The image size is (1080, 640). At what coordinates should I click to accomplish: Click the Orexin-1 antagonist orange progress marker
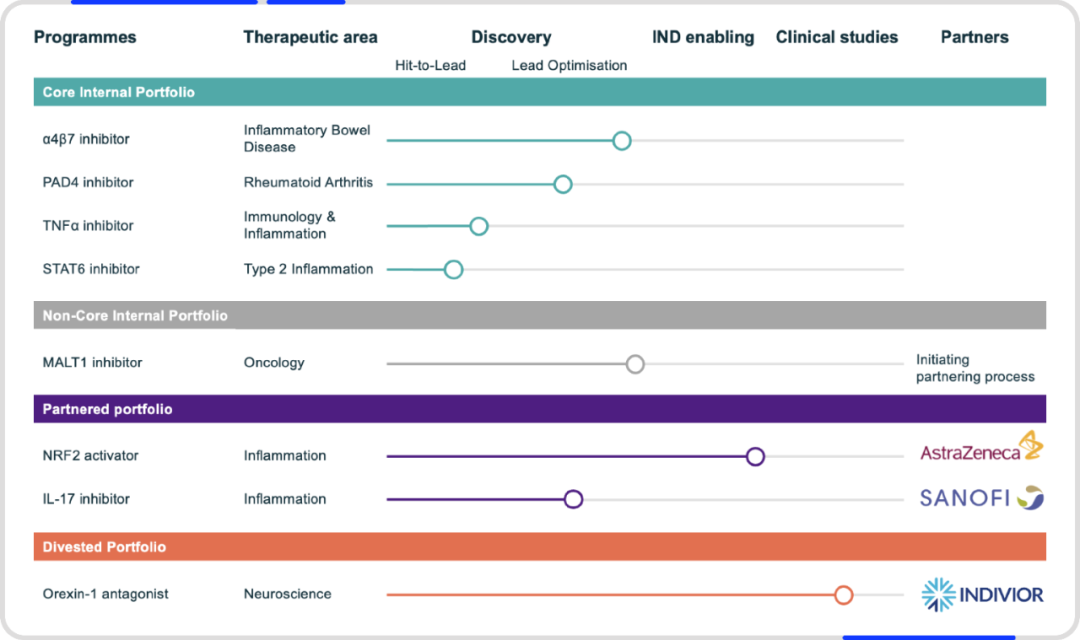[x=844, y=595]
